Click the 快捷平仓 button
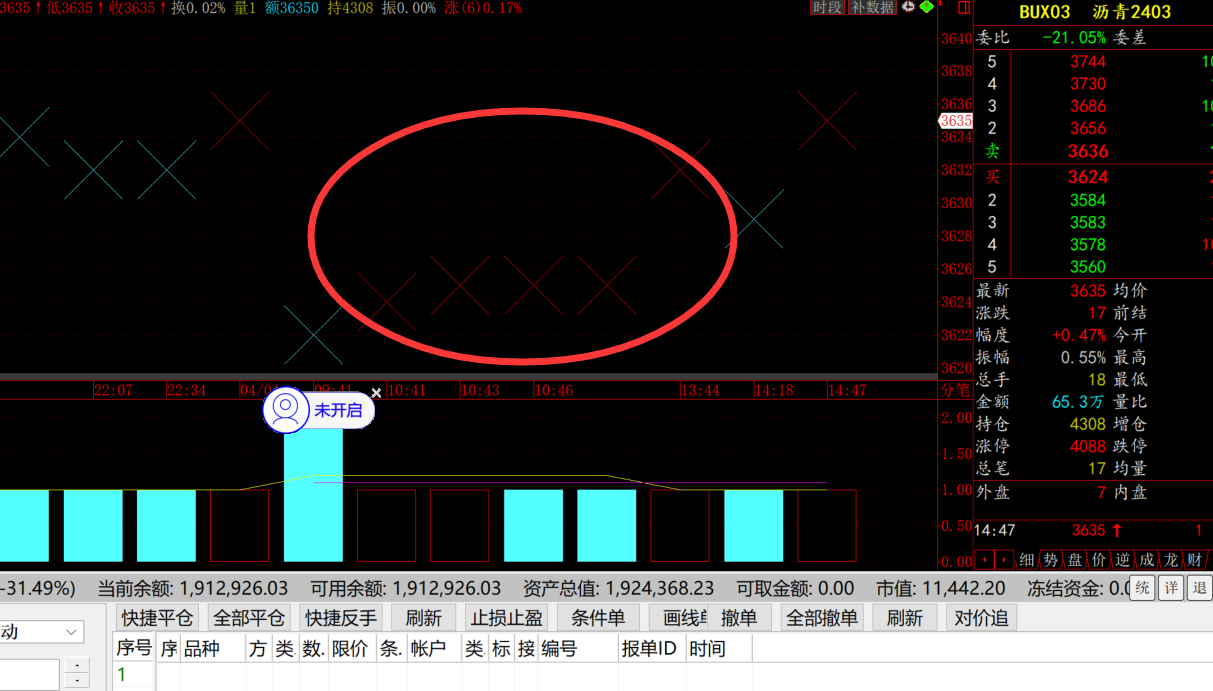The height and width of the screenshot is (691, 1213). point(157,618)
